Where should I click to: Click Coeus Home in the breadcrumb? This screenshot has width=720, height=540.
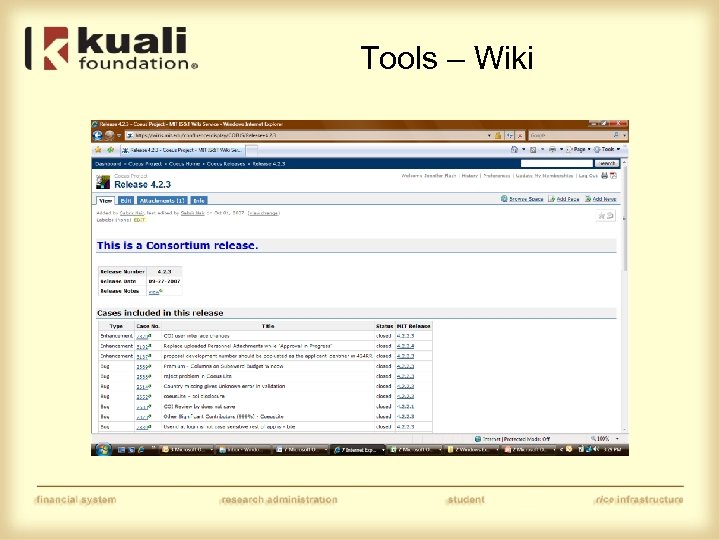[x=184, y=164]
